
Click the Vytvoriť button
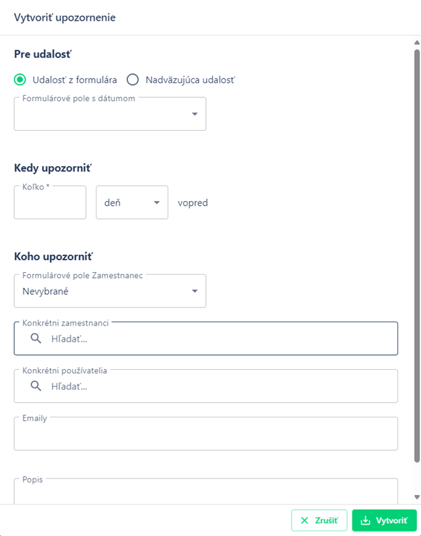click(384, 520)
